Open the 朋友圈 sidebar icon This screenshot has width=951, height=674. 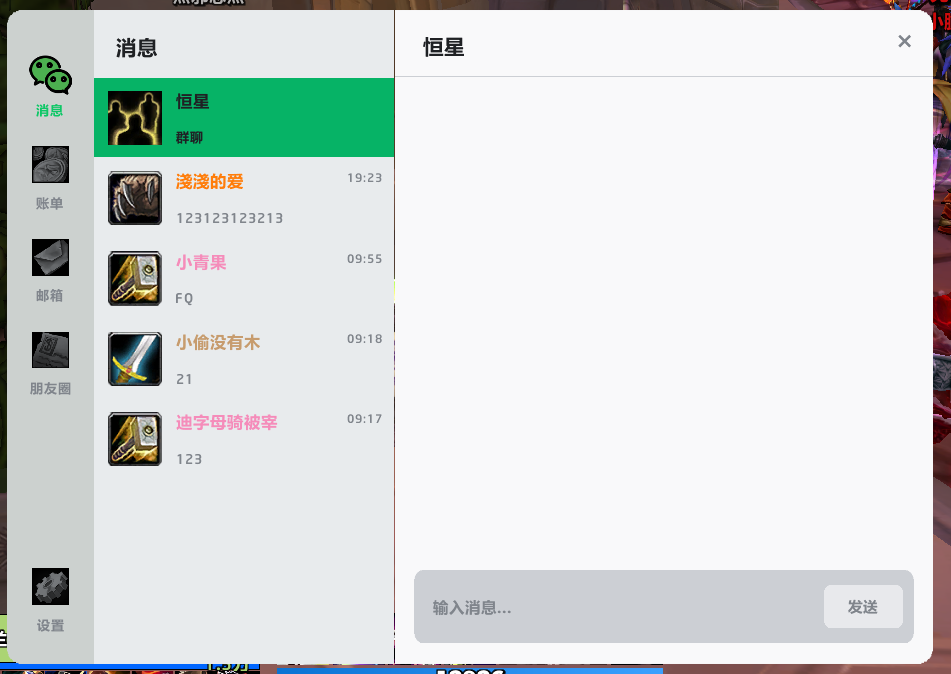[x=50, y=350]
